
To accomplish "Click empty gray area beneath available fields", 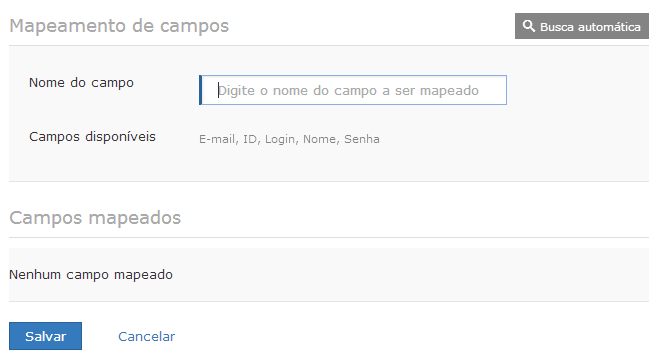I will (x=329, y=165).
